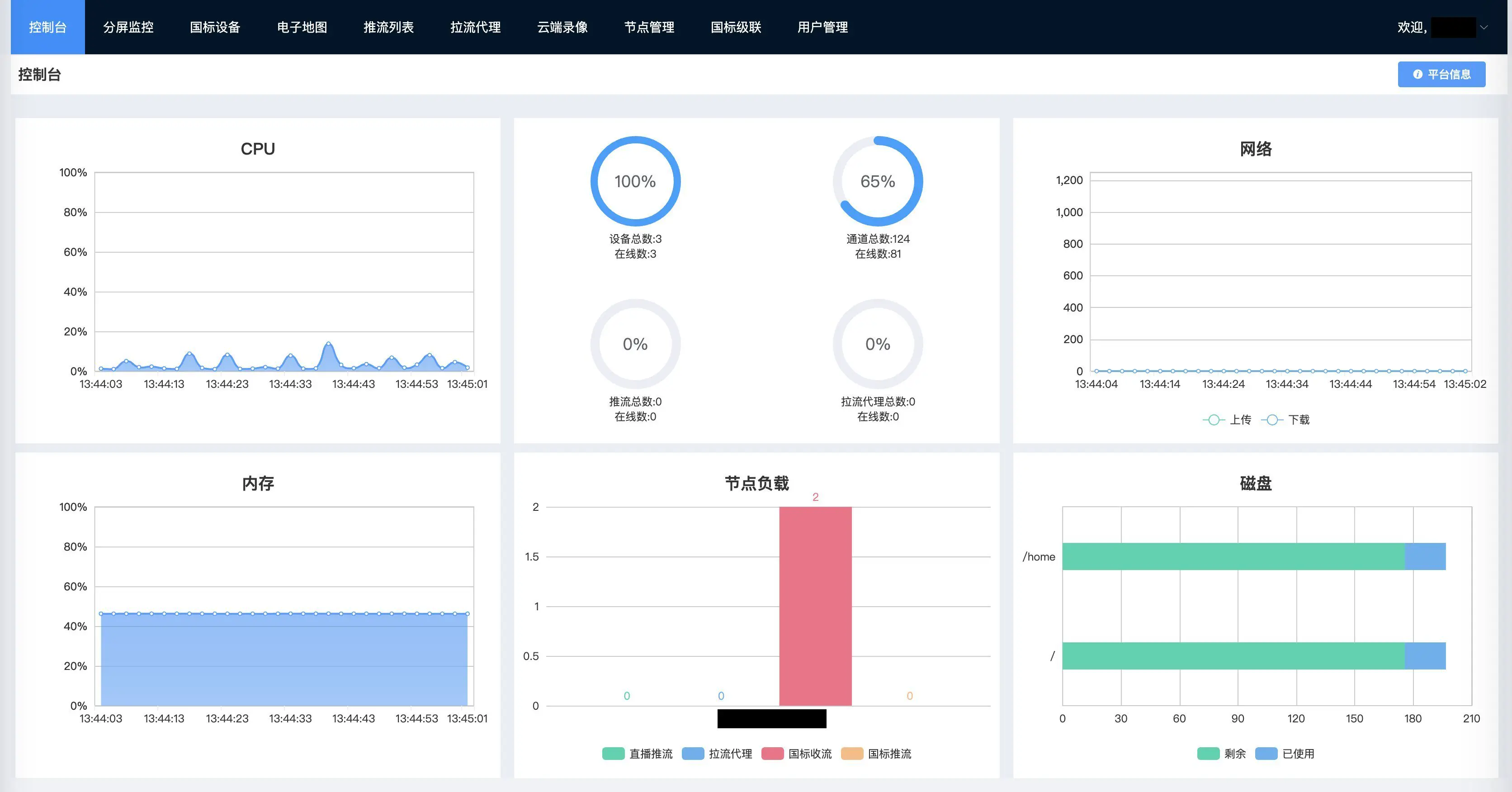The image size is (1512, 792).
Task: Click the 拉流代理 blue legend swatch
Action: point(693,754)
